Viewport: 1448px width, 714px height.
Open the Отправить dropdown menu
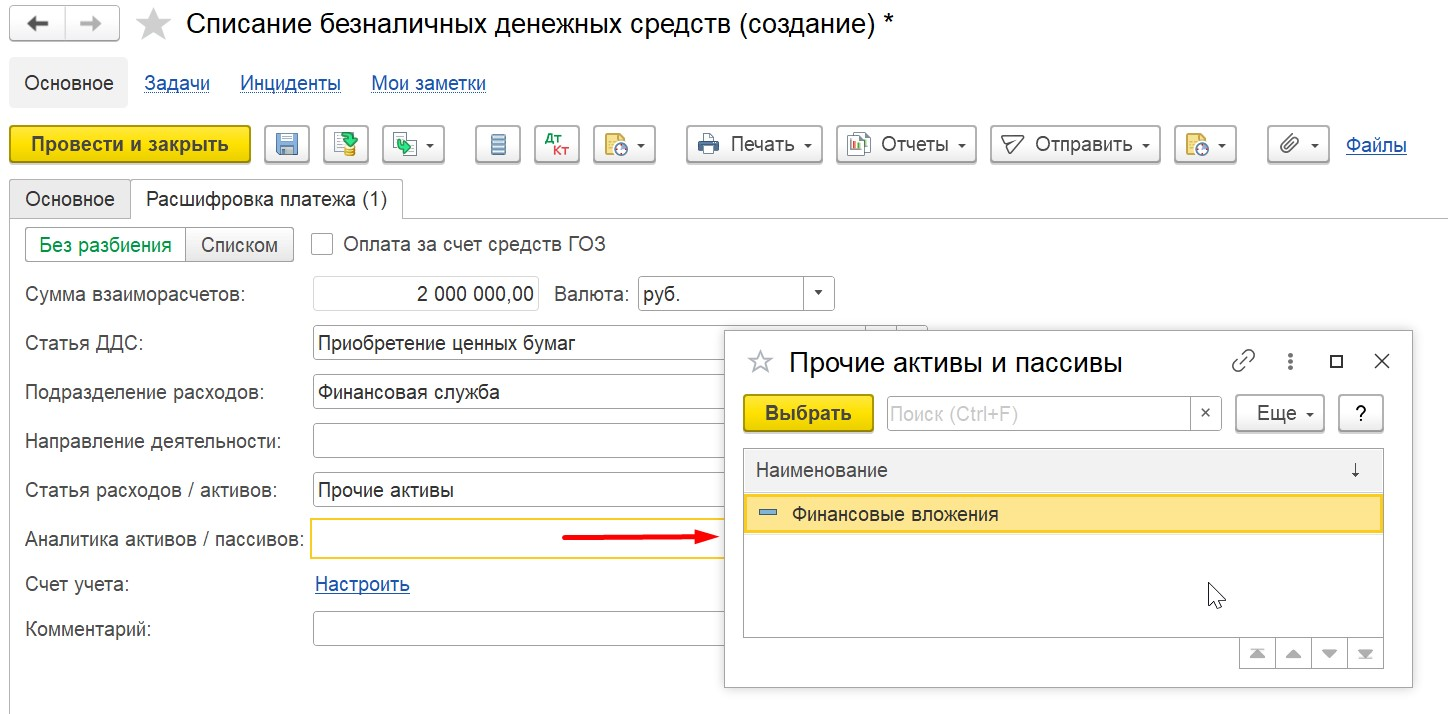(x=1075, y=144)
